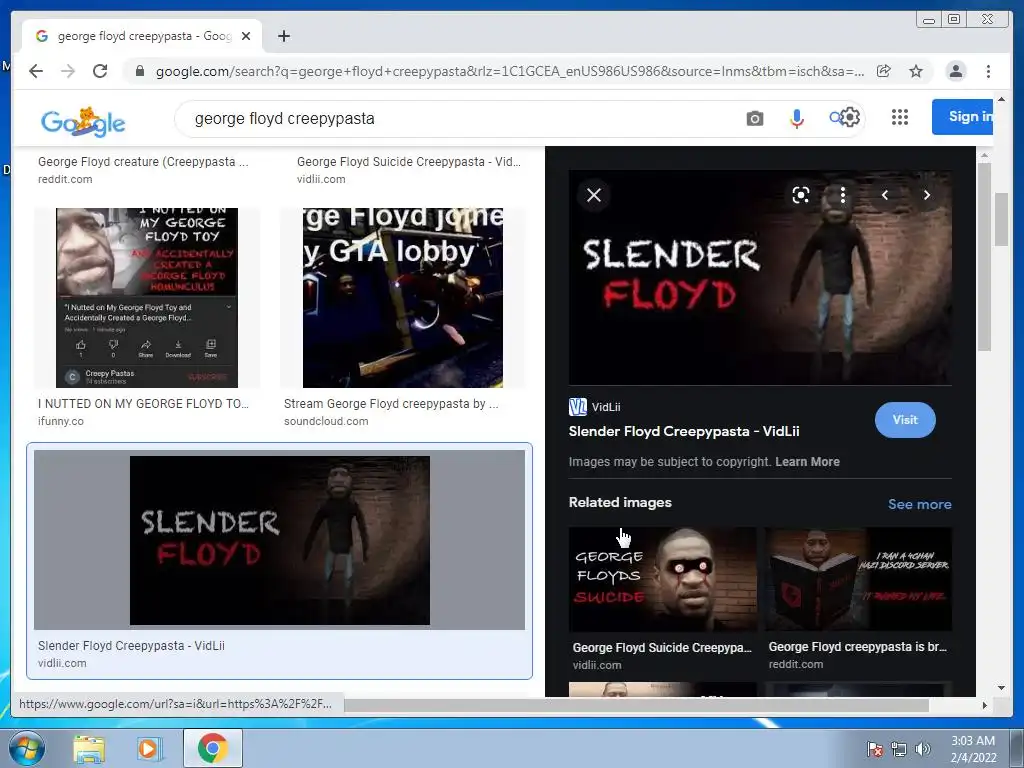Image resolution: width=1024 pixels, height=768 pixels.
Task: Click the page scroll down arrow
Action: [1001, 687]
